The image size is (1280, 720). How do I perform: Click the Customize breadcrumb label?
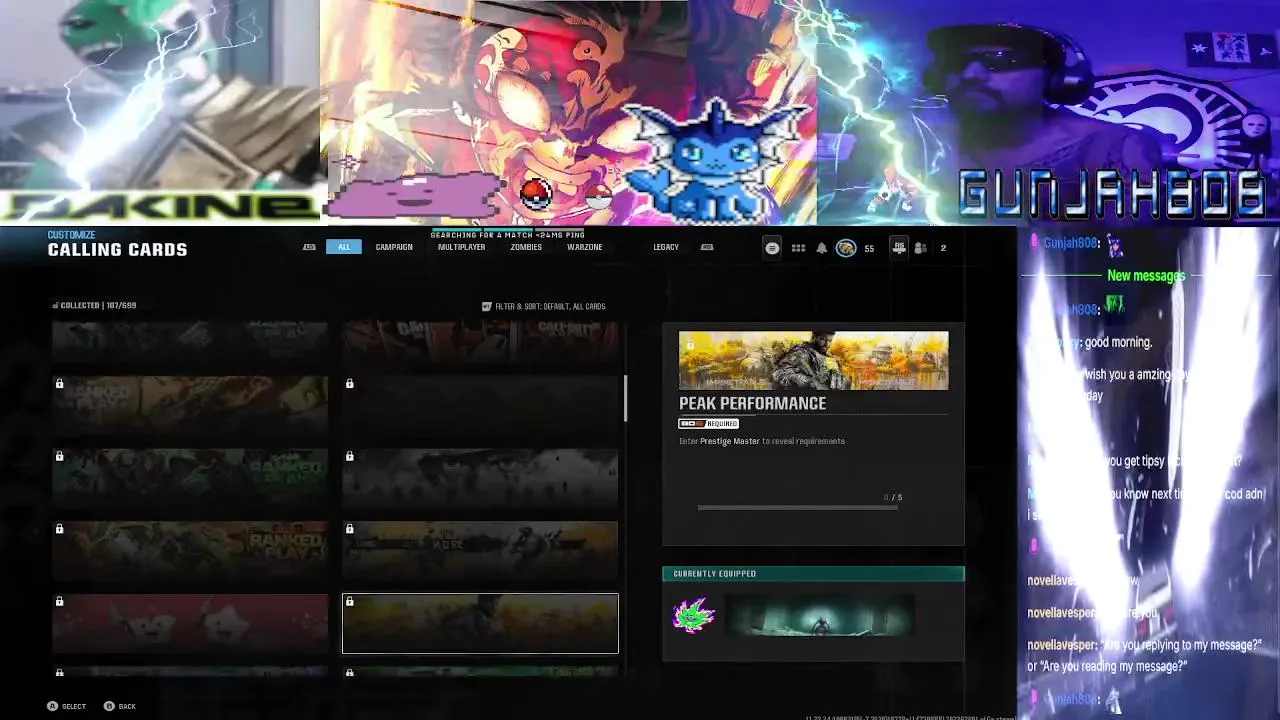tap(71, 235)
